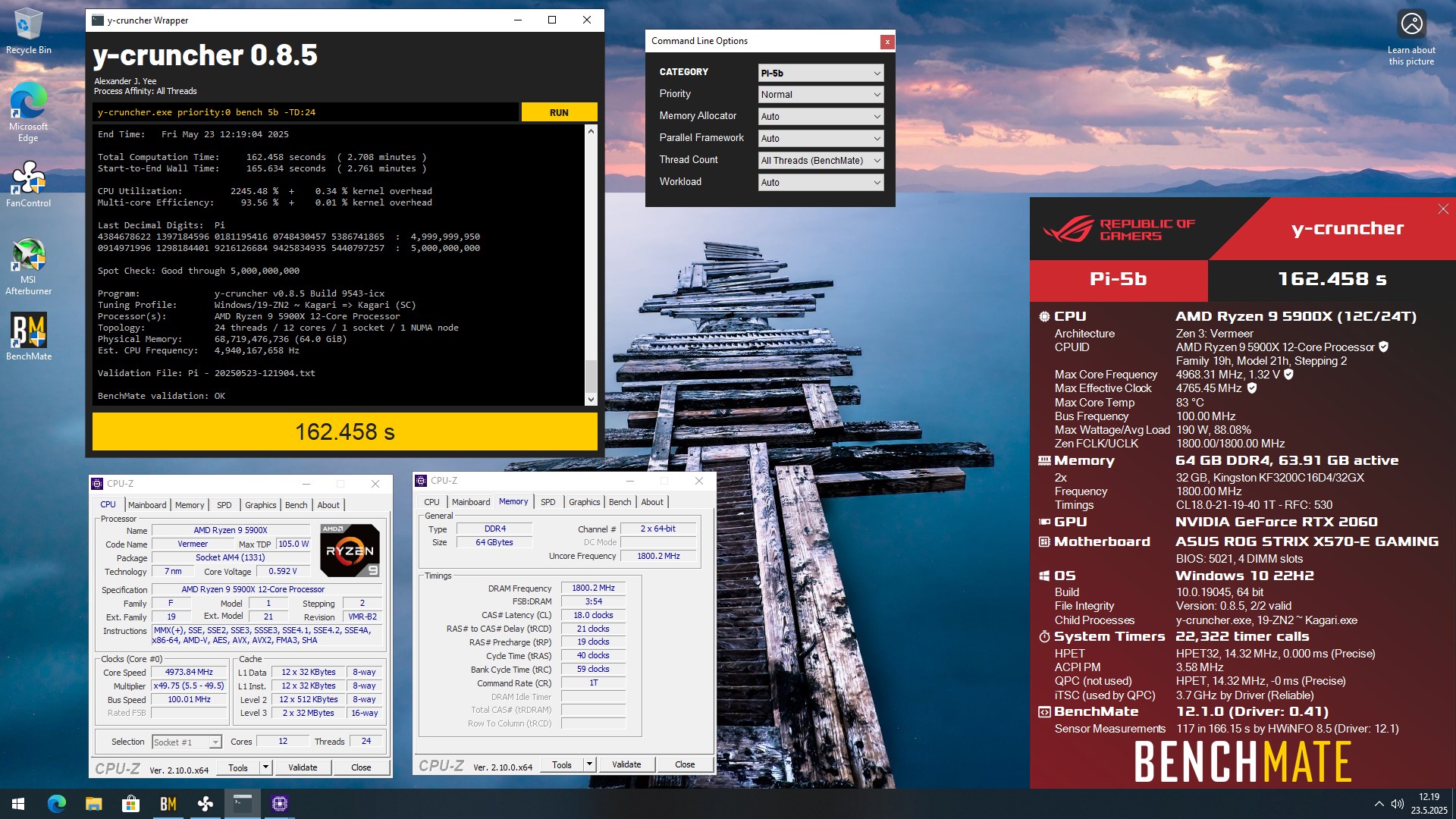Click Core Speed value 4973.84 MHz

click(x=189, y=672)
